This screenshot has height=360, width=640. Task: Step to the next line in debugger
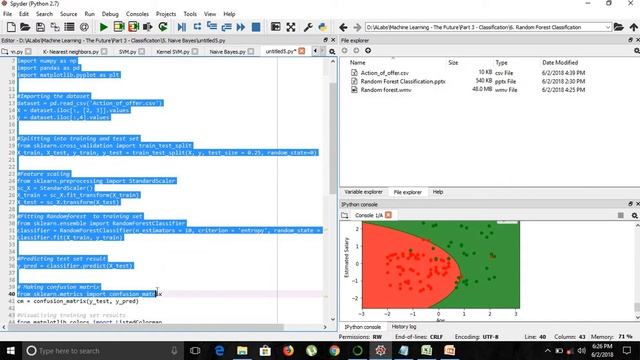[197, 27]
